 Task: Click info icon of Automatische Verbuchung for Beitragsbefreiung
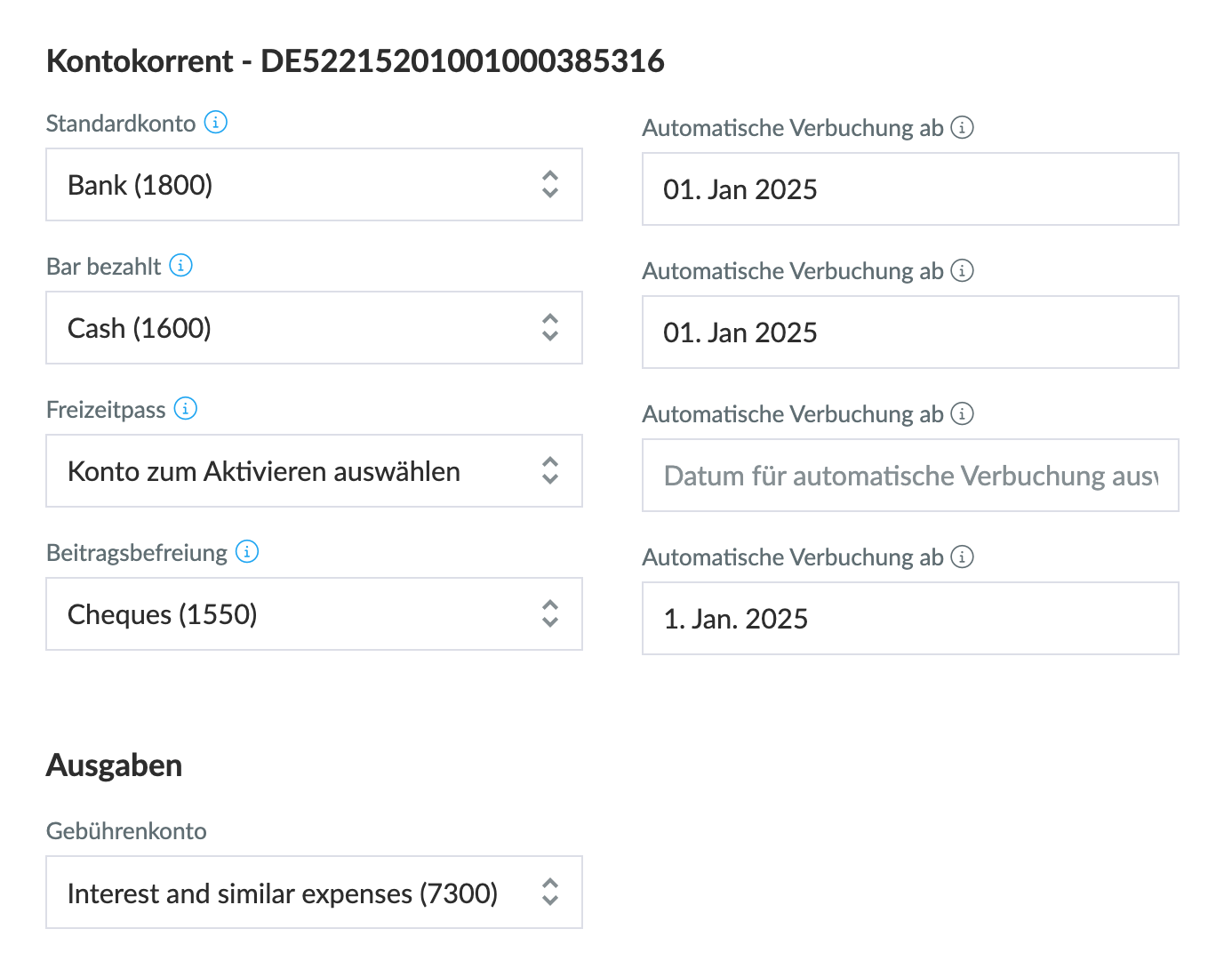tap(963, 557)
